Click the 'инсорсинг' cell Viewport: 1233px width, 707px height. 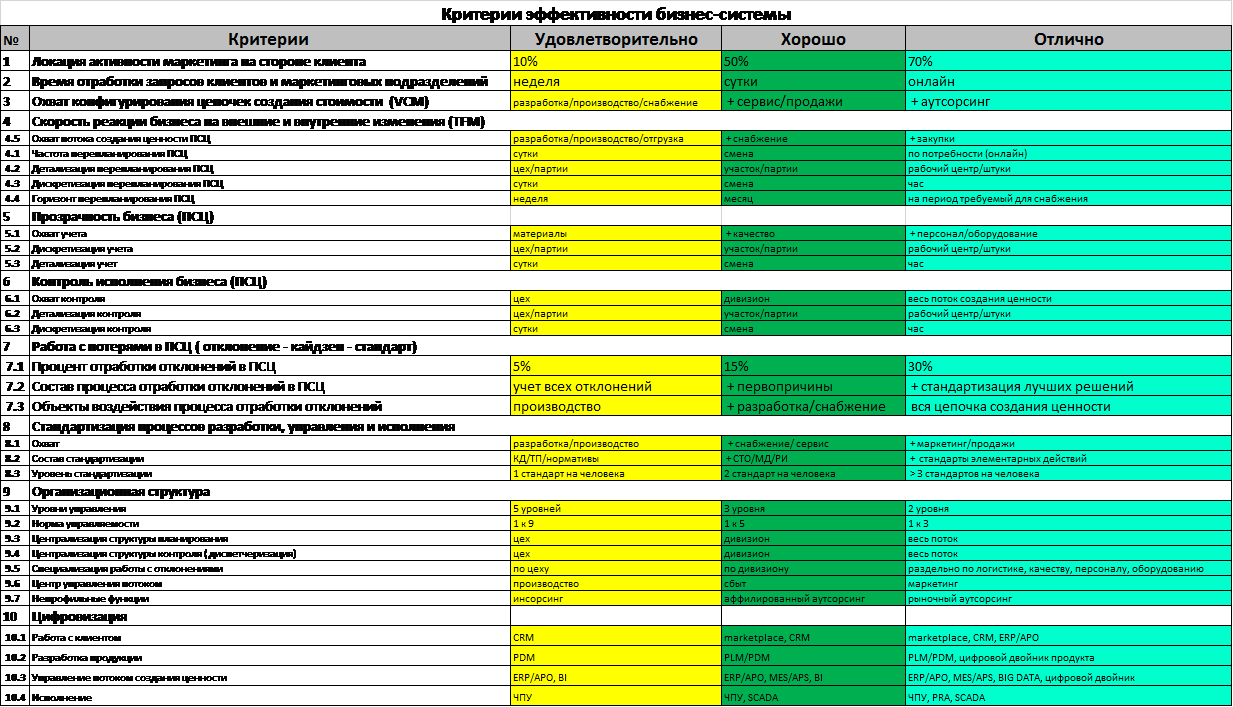pyautogui.click(x=615, y=598)
